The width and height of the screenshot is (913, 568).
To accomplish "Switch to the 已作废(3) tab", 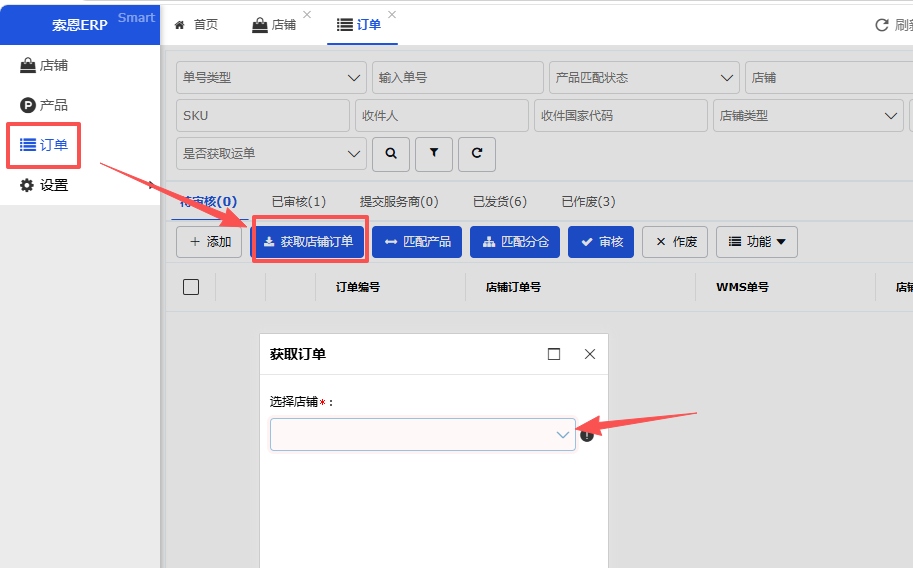I will pyautogui.click(x=588, y=202).
